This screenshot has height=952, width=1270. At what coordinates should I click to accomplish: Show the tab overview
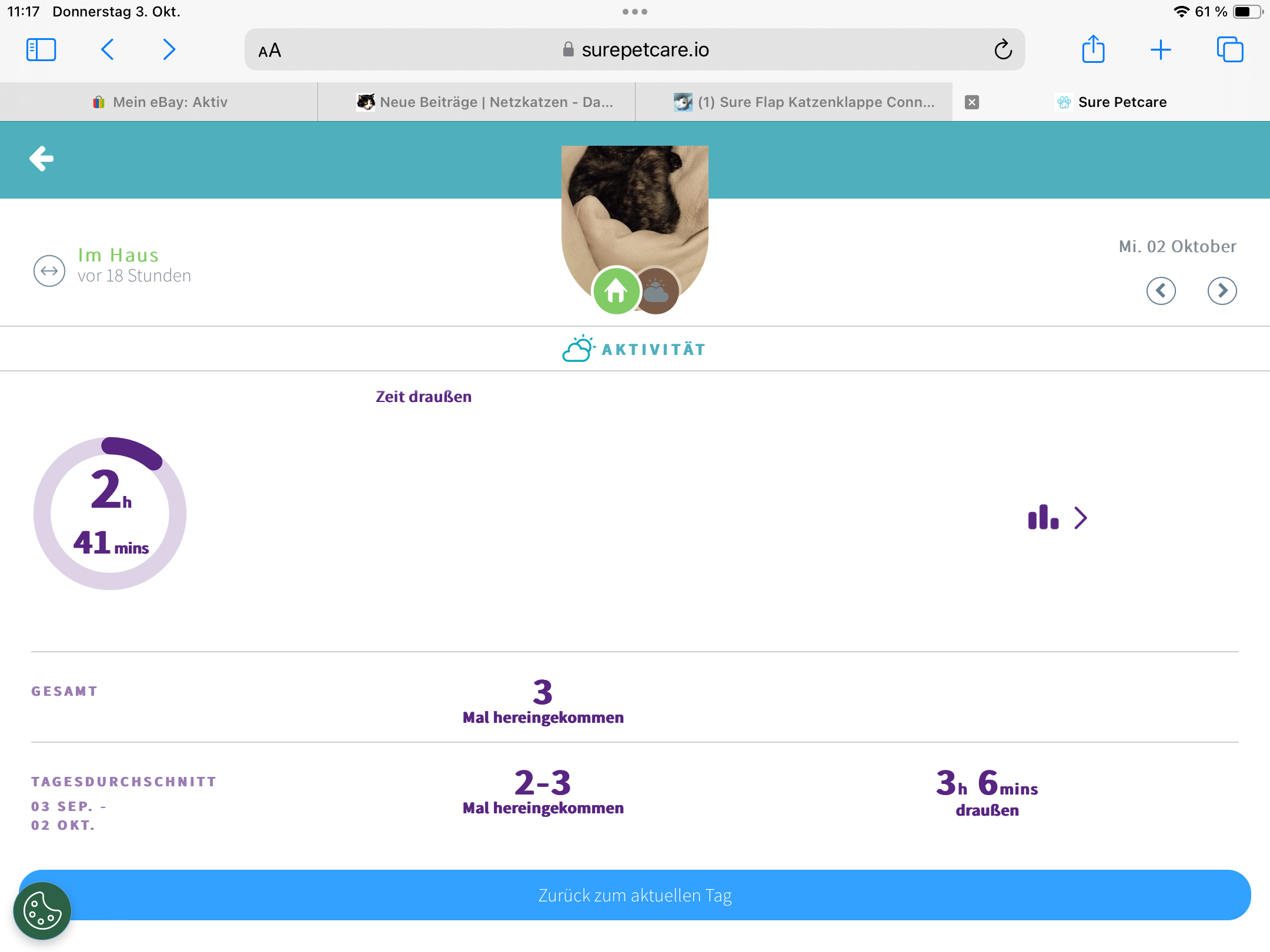coord(1230,49)
